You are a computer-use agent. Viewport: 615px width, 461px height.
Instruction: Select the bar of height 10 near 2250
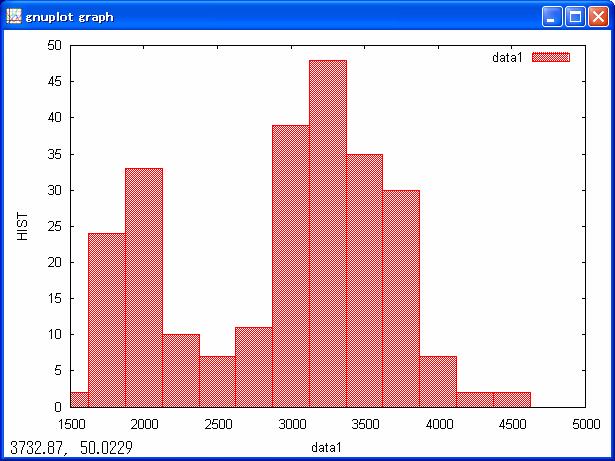(x=180, y=370)
